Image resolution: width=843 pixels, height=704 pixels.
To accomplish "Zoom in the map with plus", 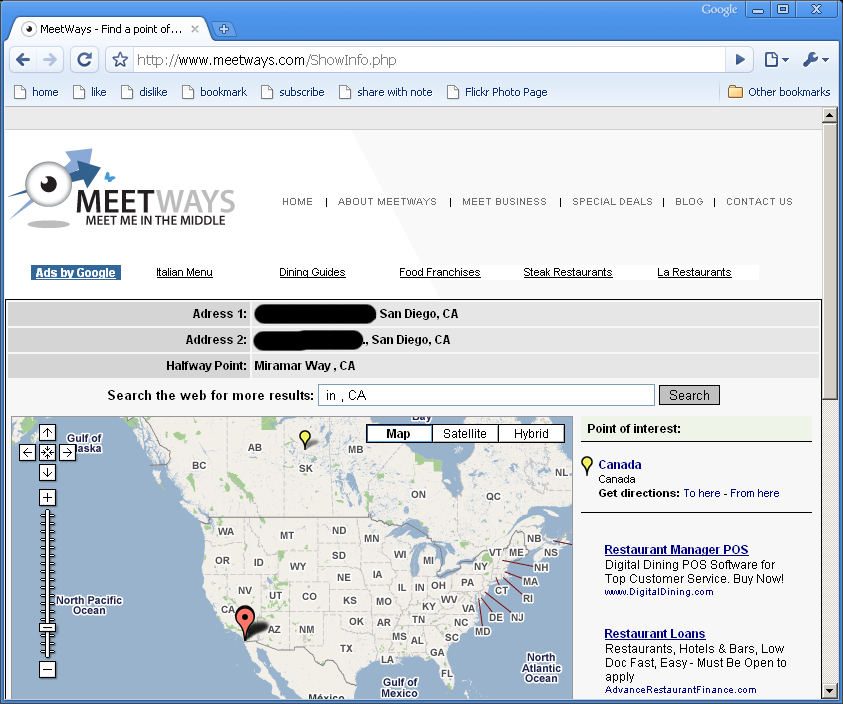I will pos(47,497).
